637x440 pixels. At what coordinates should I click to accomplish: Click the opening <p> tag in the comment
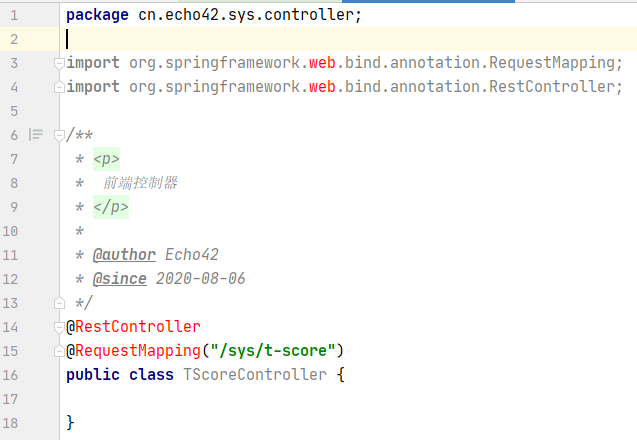click(x=105, y=159)
